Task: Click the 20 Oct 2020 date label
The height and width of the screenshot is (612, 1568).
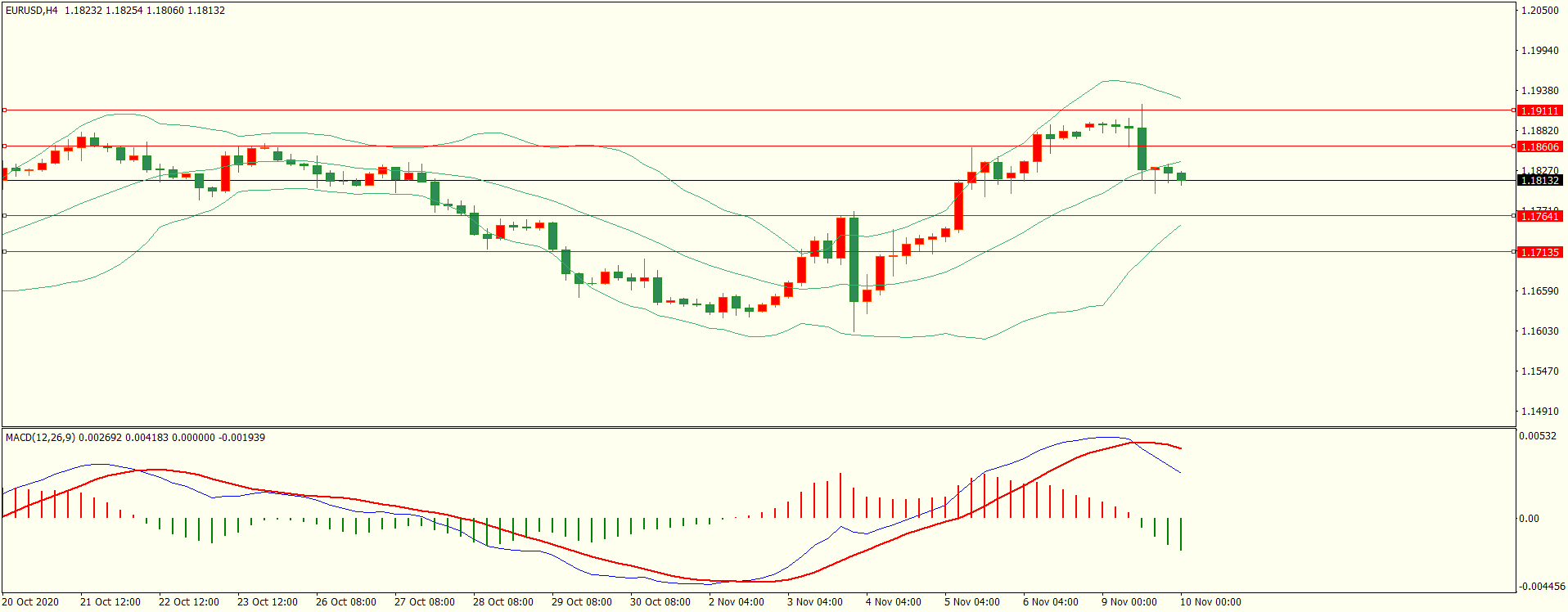Action: click(31, 602)
